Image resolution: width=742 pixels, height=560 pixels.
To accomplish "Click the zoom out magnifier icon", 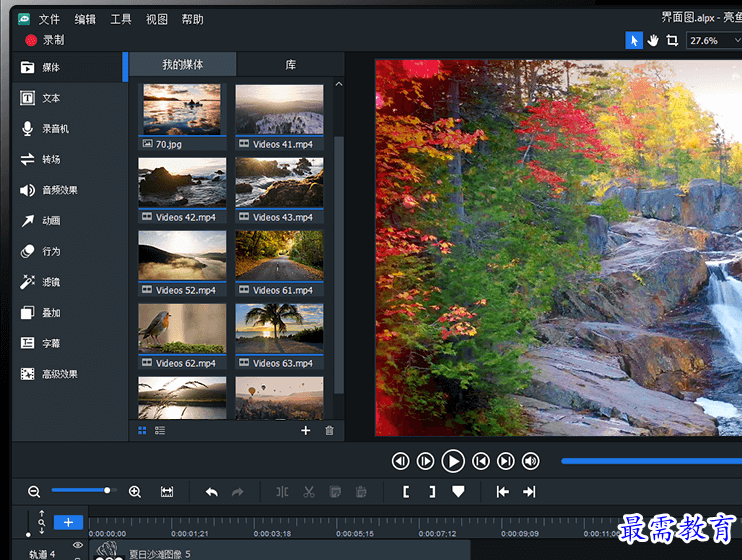I will click(x=34, y=491).
